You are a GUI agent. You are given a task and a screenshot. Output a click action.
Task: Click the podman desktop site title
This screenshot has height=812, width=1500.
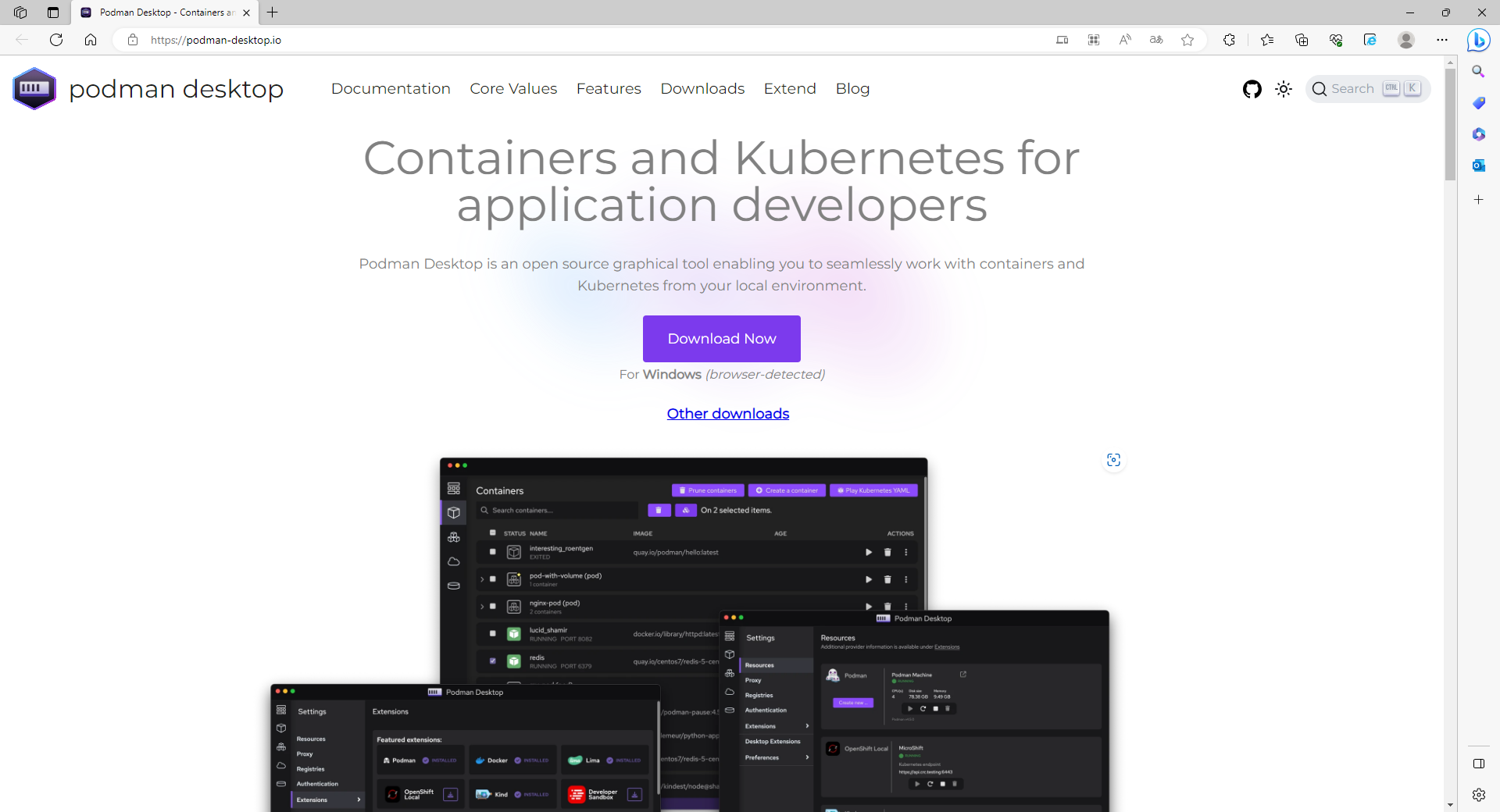[177, 89]
